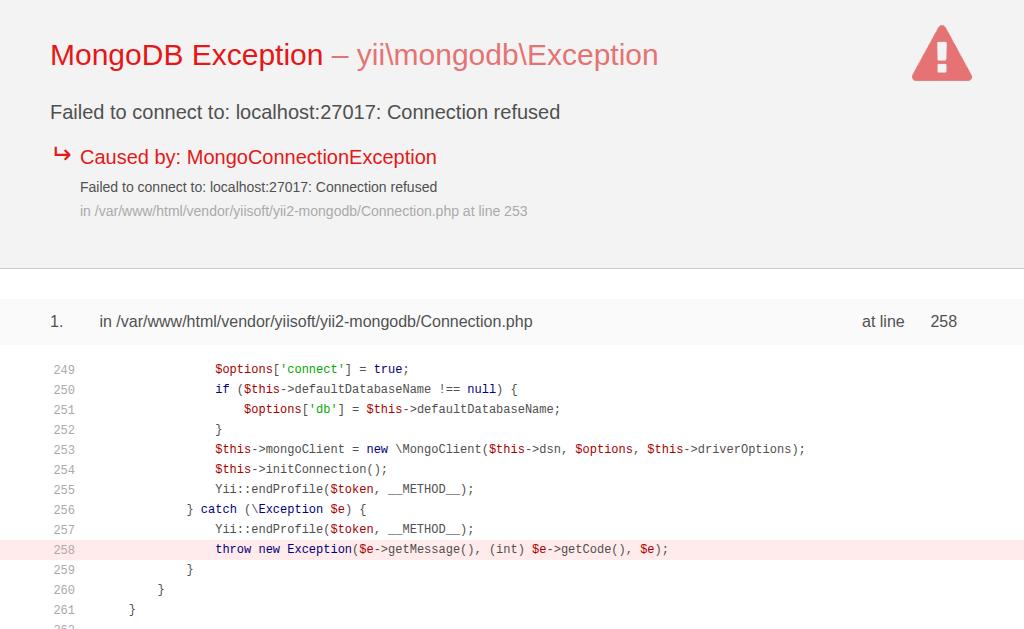Click the MongoDB Exception heading
The height and width of the screenshot is (629, 1024).
[187, 55]
